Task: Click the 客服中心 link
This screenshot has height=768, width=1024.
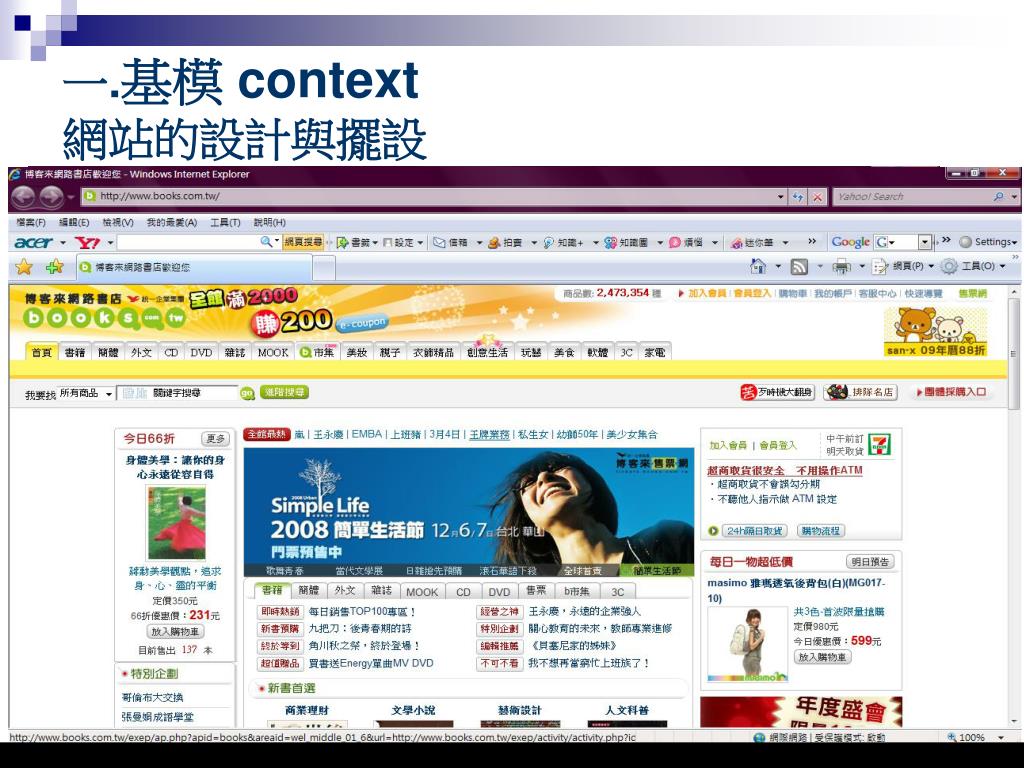Action: tap(878, 294)
